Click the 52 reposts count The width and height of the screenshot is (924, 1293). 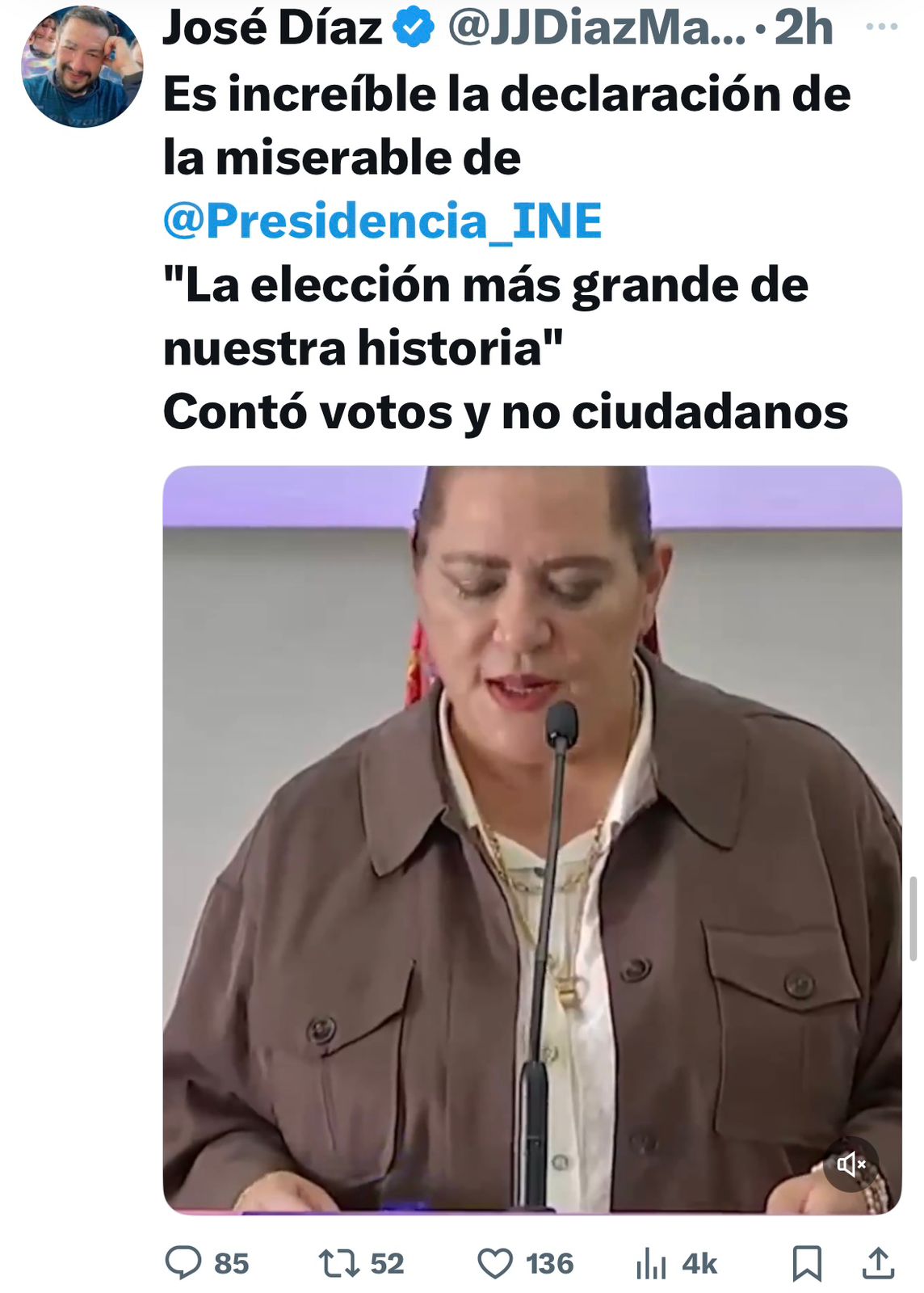point(387,1263)
